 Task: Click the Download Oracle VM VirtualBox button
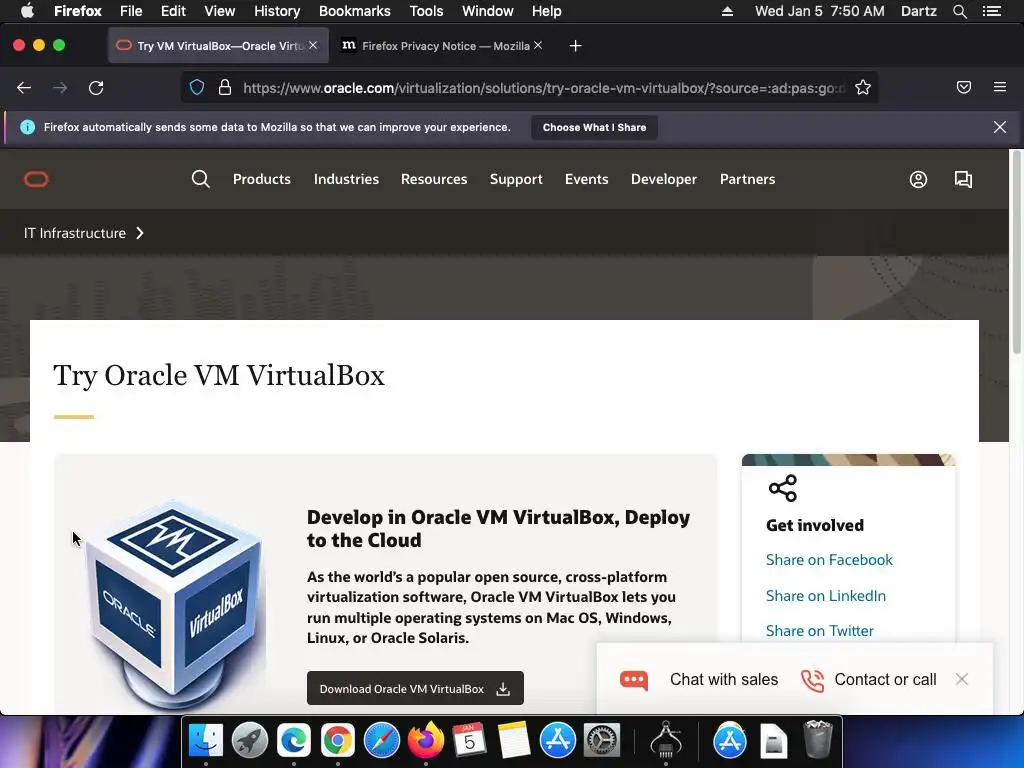click(415, 688)
